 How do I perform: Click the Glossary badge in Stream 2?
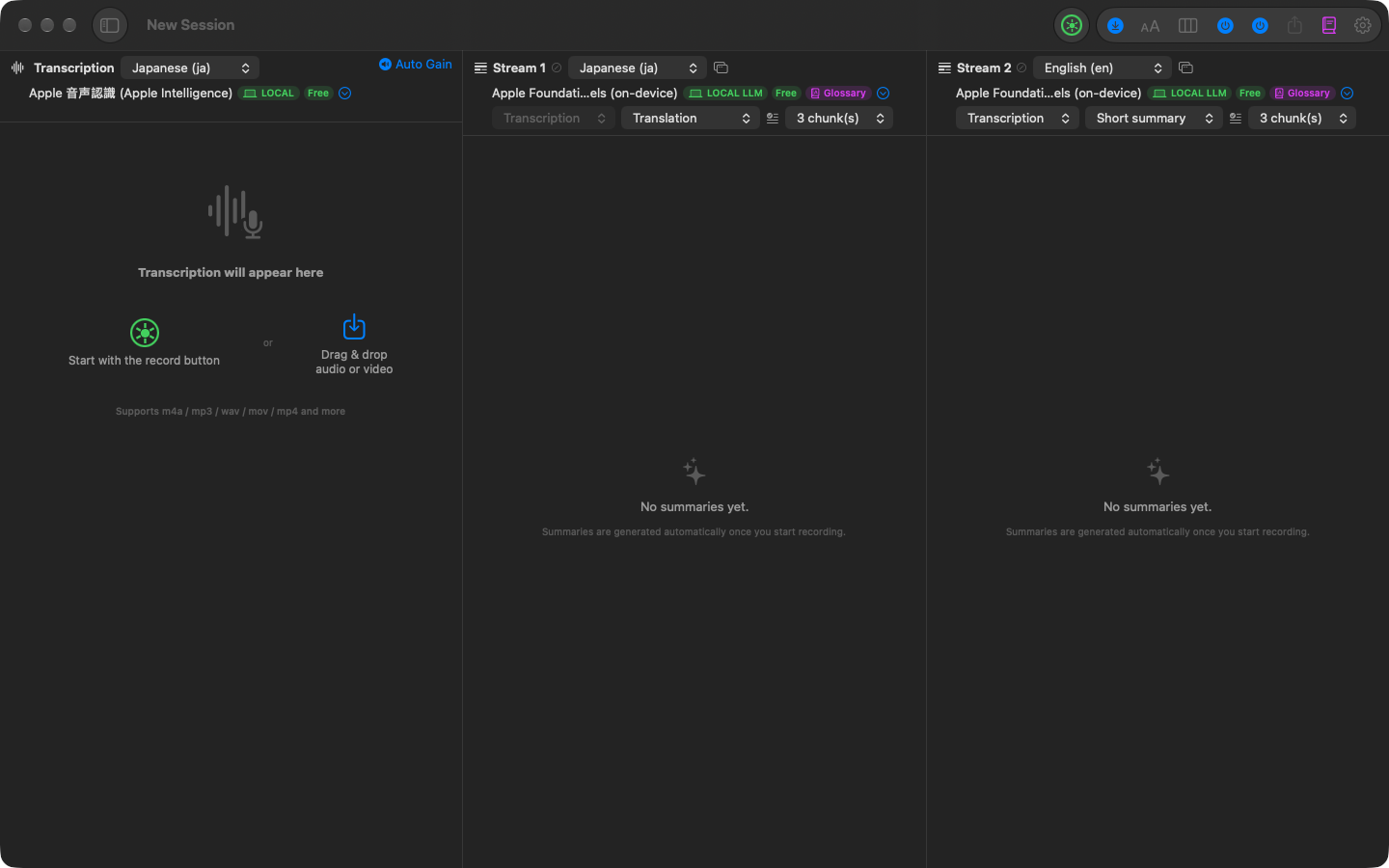tap(1303, 94)
